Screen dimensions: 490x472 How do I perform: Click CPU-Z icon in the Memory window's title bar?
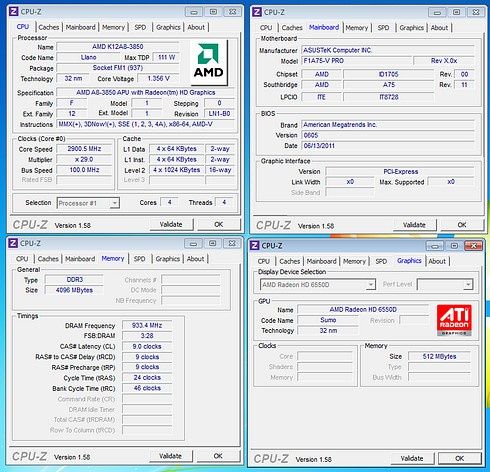tap(13, 243)
